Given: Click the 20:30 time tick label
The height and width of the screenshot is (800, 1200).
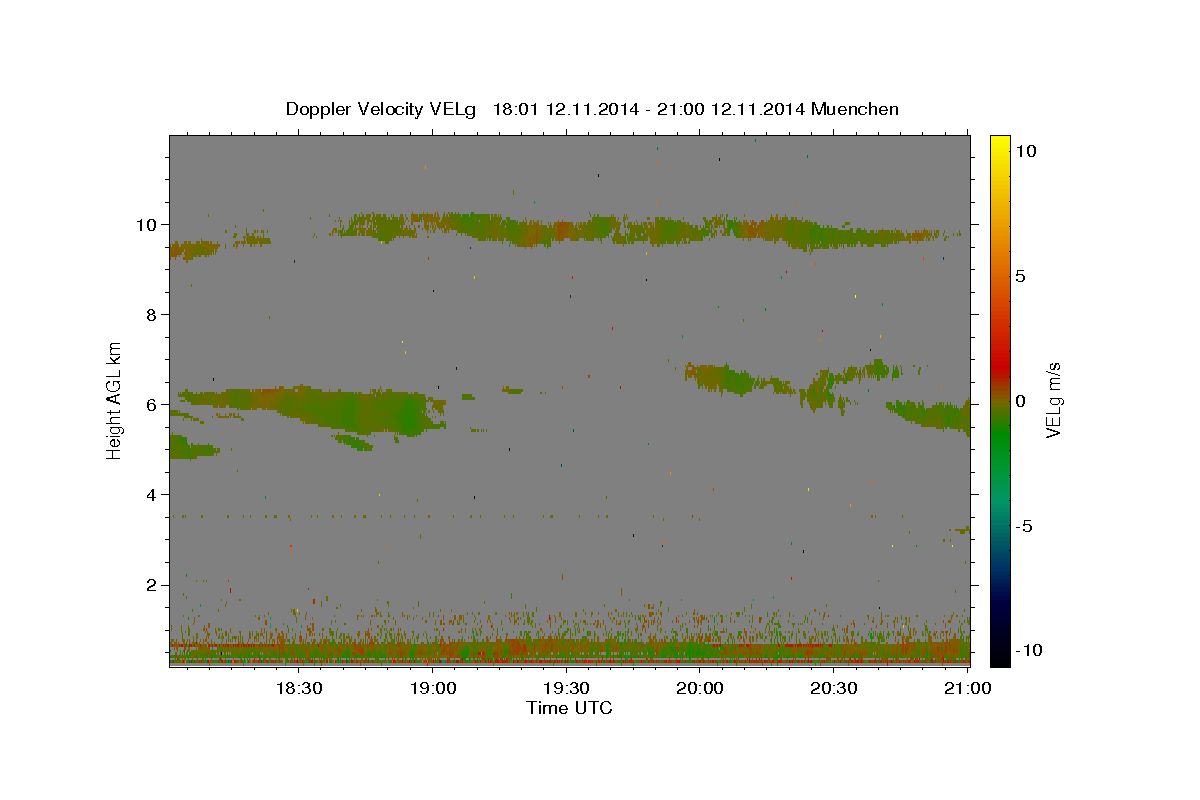Looking at the screenshot, I should (833, 688).
